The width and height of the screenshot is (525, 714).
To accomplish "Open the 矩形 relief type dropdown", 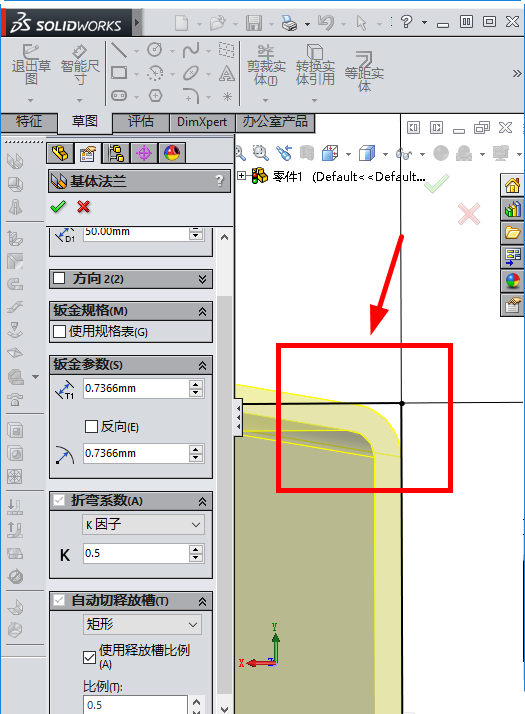I will 142,624.
